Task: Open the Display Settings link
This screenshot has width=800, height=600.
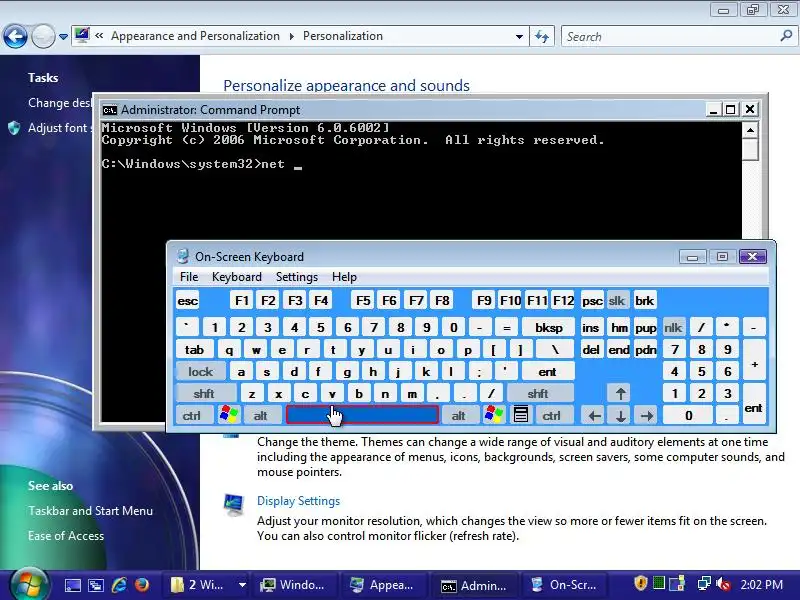Action: coord(298,501)
